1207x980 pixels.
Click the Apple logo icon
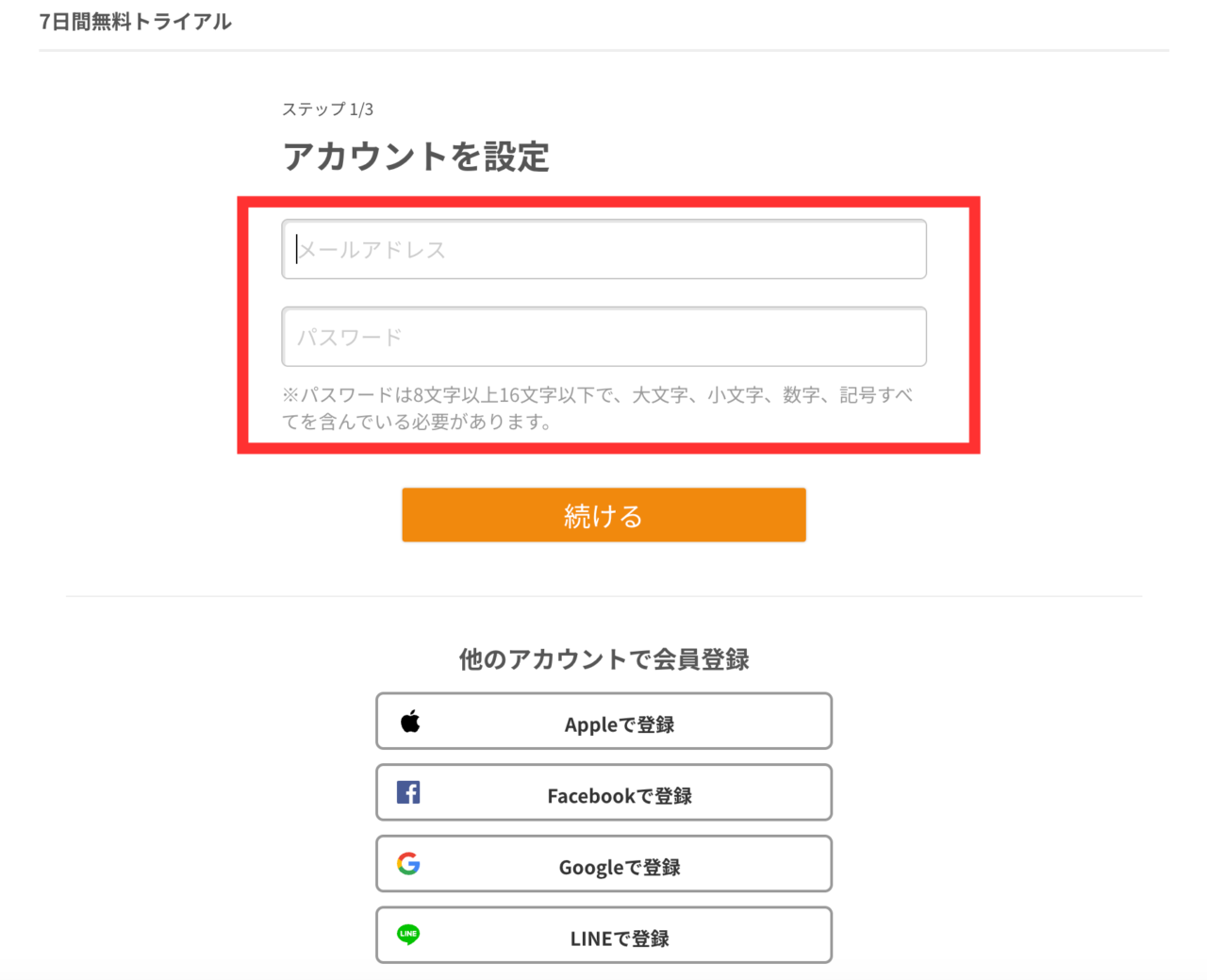410,723
